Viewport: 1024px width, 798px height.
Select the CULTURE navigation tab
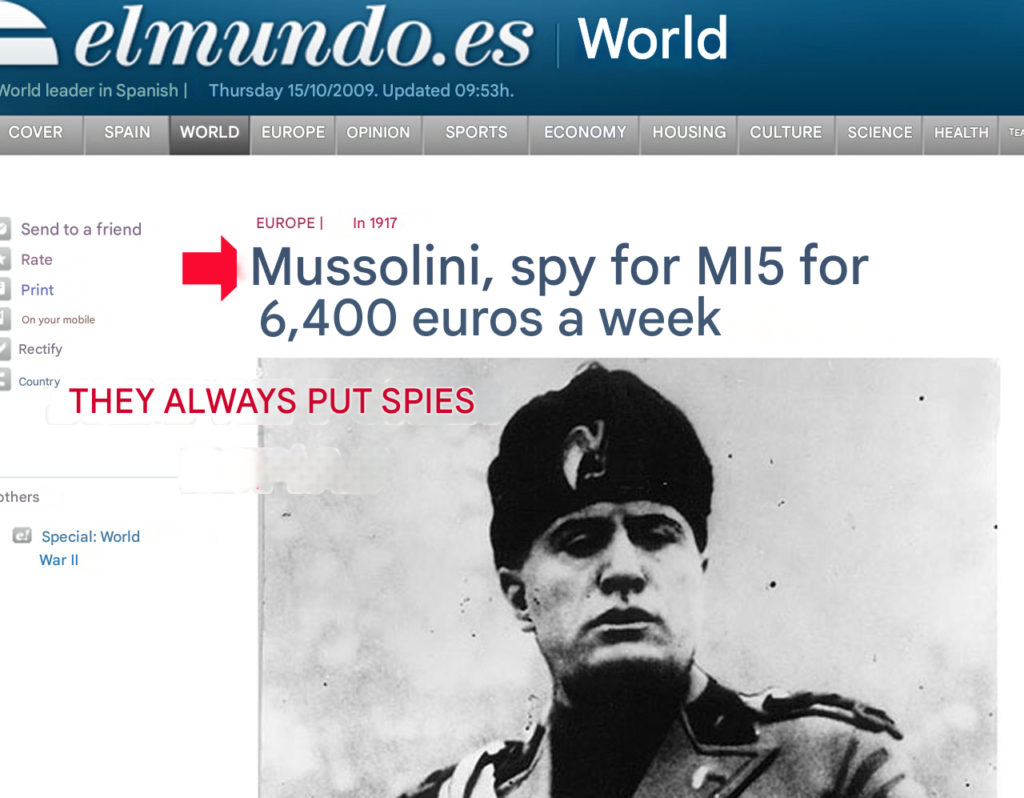point(786,133)
